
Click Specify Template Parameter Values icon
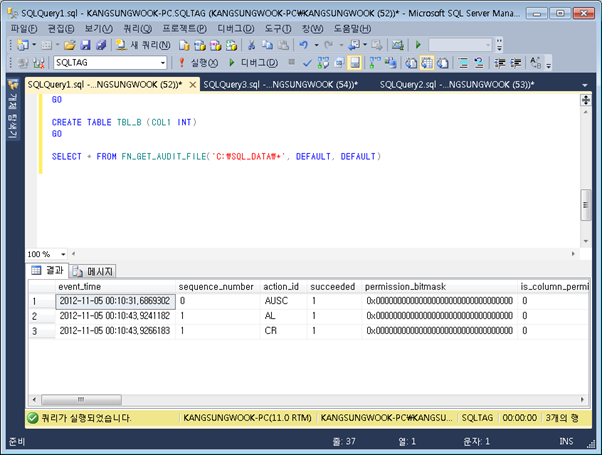pyautogui.click(x=536, y=63)
